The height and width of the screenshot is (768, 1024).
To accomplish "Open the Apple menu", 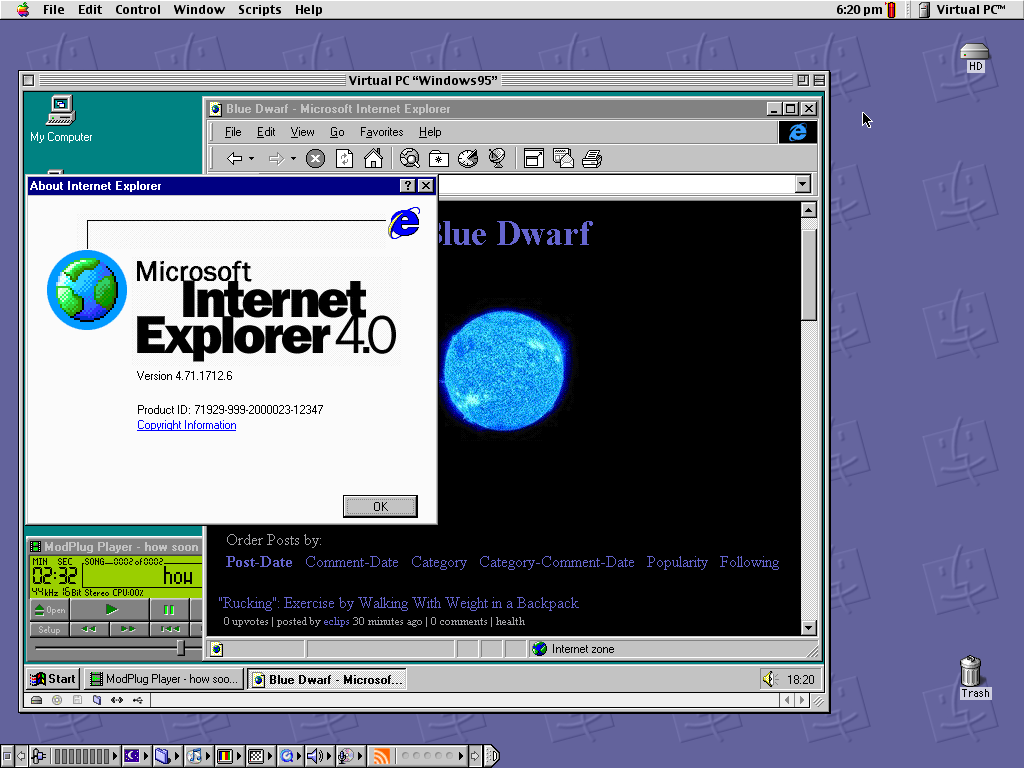I will pos(23,10).
